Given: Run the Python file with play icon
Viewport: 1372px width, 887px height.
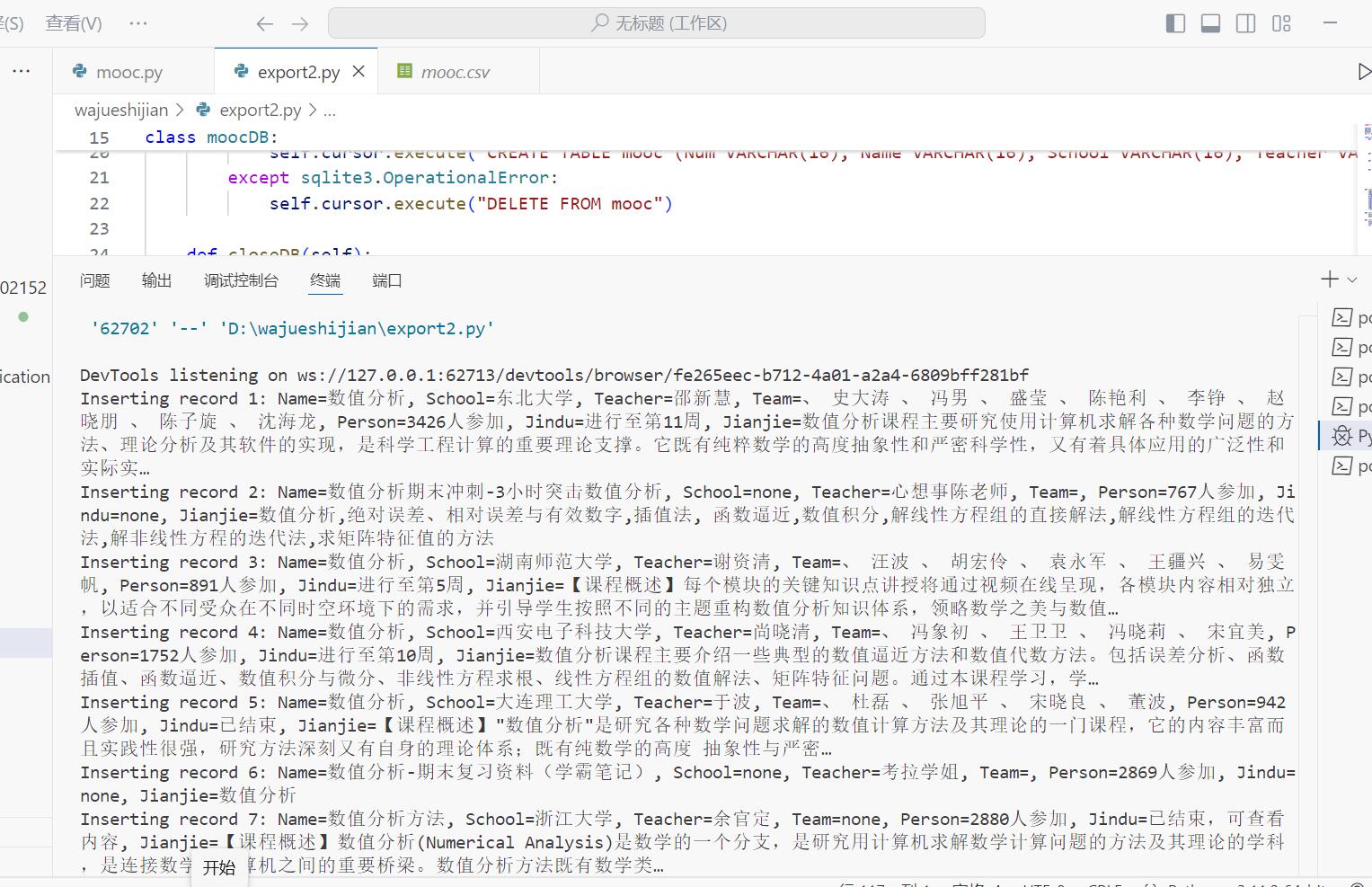Looking at the screenshot, I should [x=1364, y=72].
